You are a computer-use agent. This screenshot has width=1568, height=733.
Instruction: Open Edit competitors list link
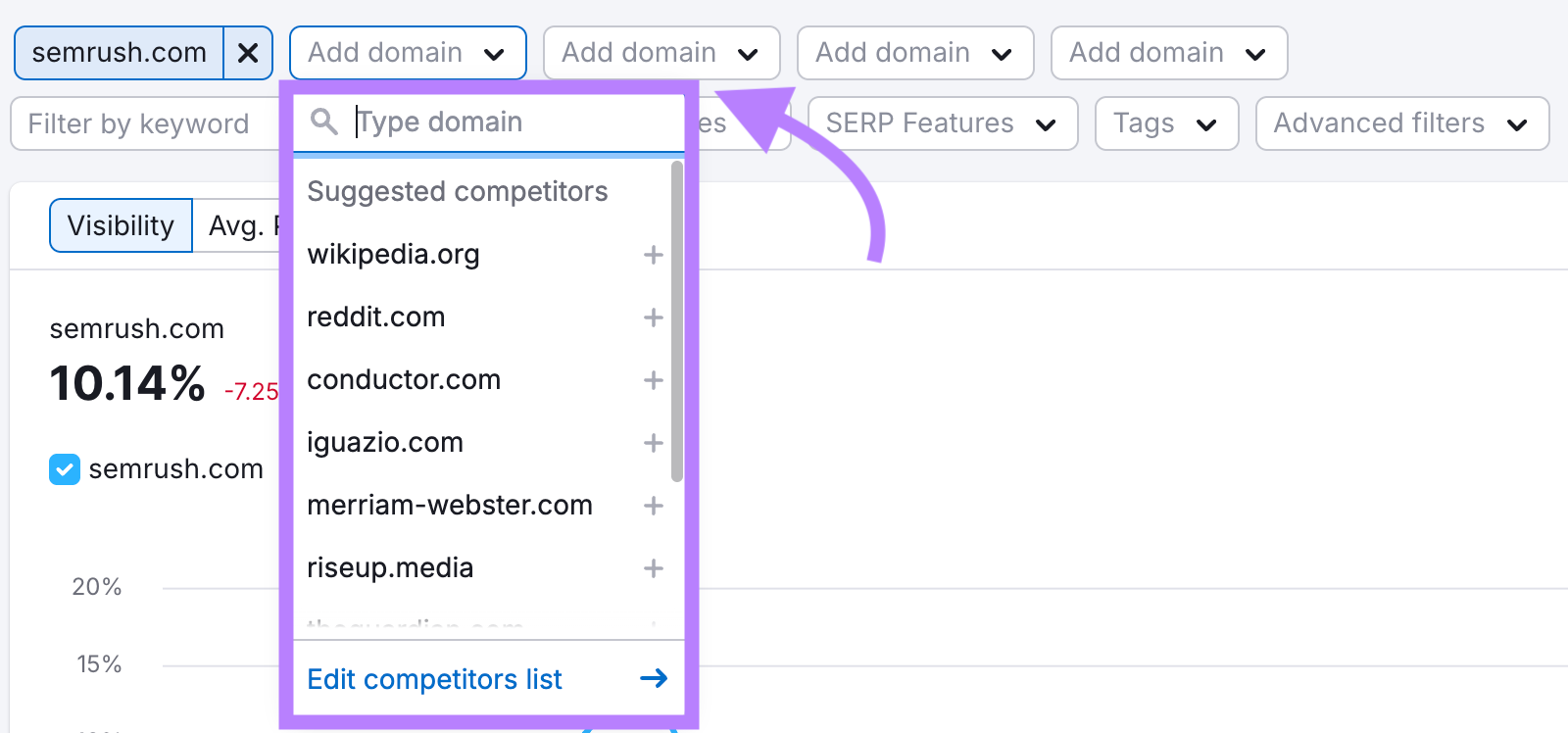point(434,679)
